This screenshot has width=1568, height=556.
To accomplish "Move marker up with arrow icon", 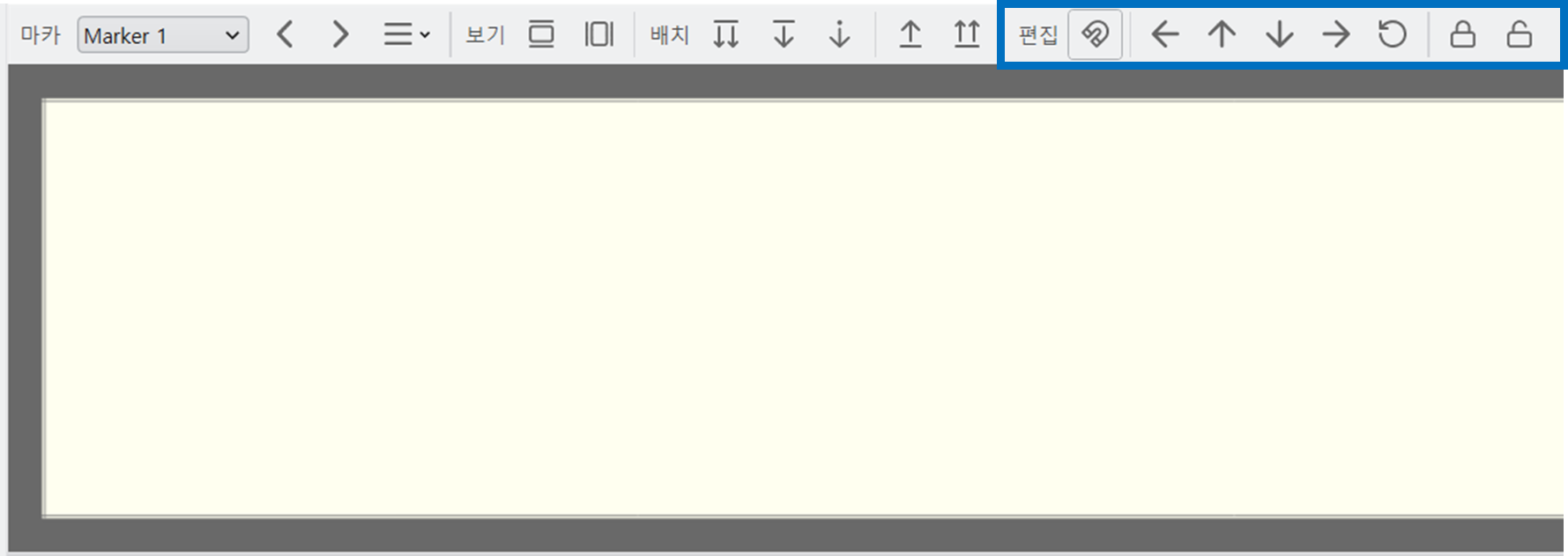I will coord(1222,34).
